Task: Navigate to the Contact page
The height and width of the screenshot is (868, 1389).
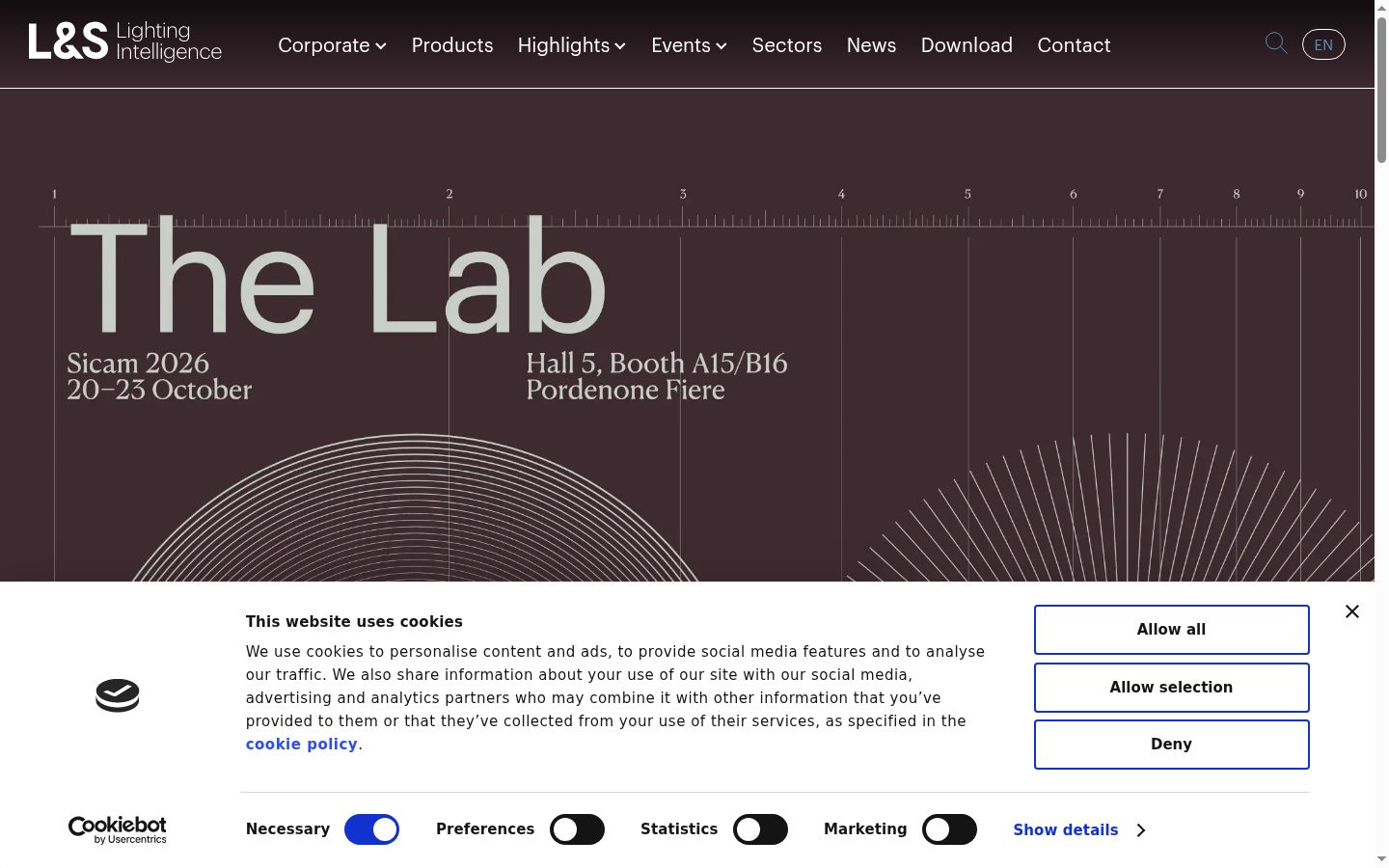Action: click(x=1074, y=45)
